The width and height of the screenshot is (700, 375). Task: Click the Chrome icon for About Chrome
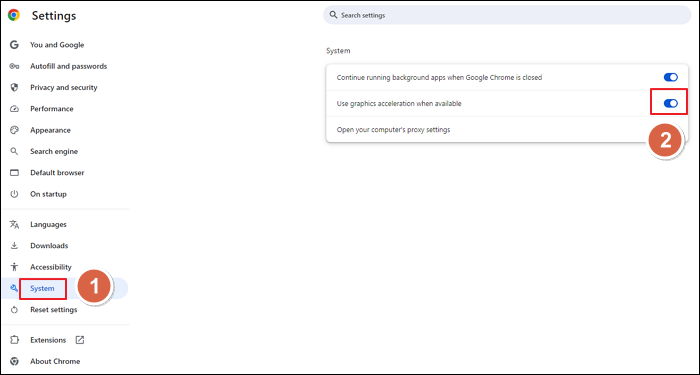pyautogui.click(x=14, y=362)
